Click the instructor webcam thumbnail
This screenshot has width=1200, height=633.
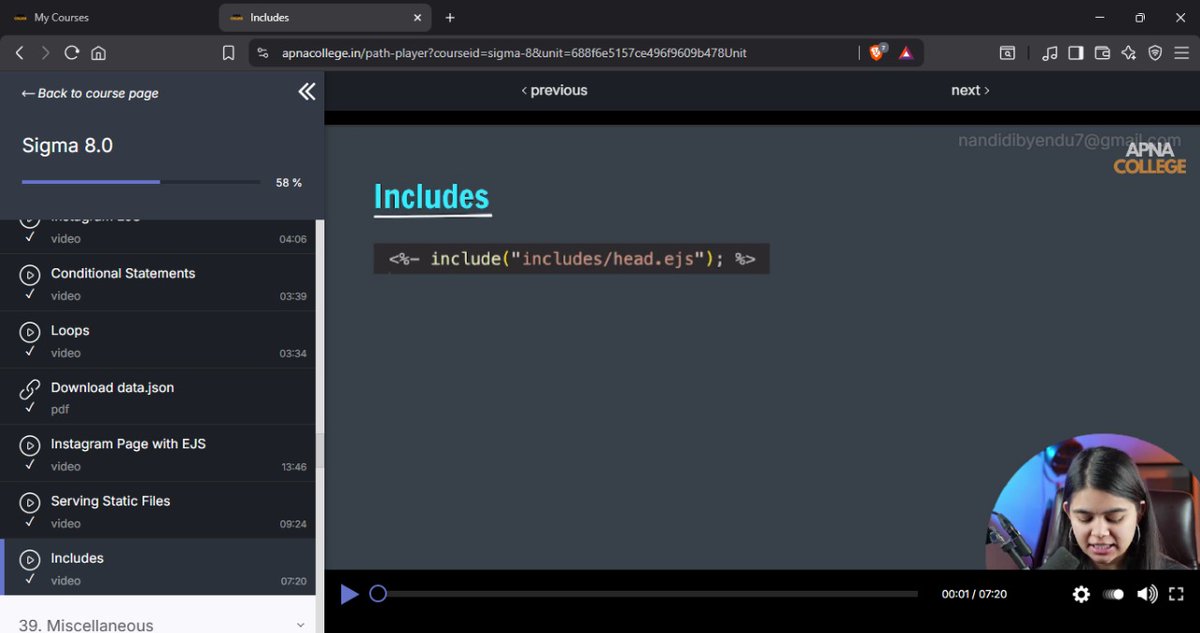[x=1093, y=503]
